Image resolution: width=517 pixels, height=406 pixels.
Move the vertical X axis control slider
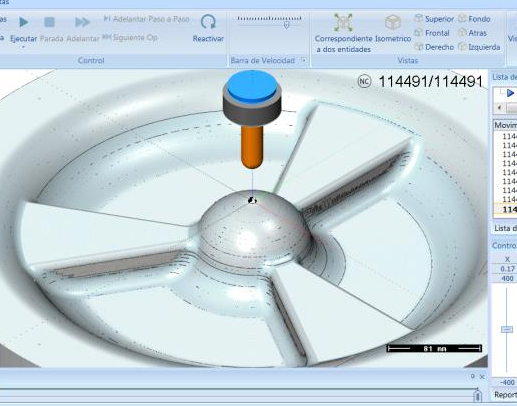coord(507,329)
